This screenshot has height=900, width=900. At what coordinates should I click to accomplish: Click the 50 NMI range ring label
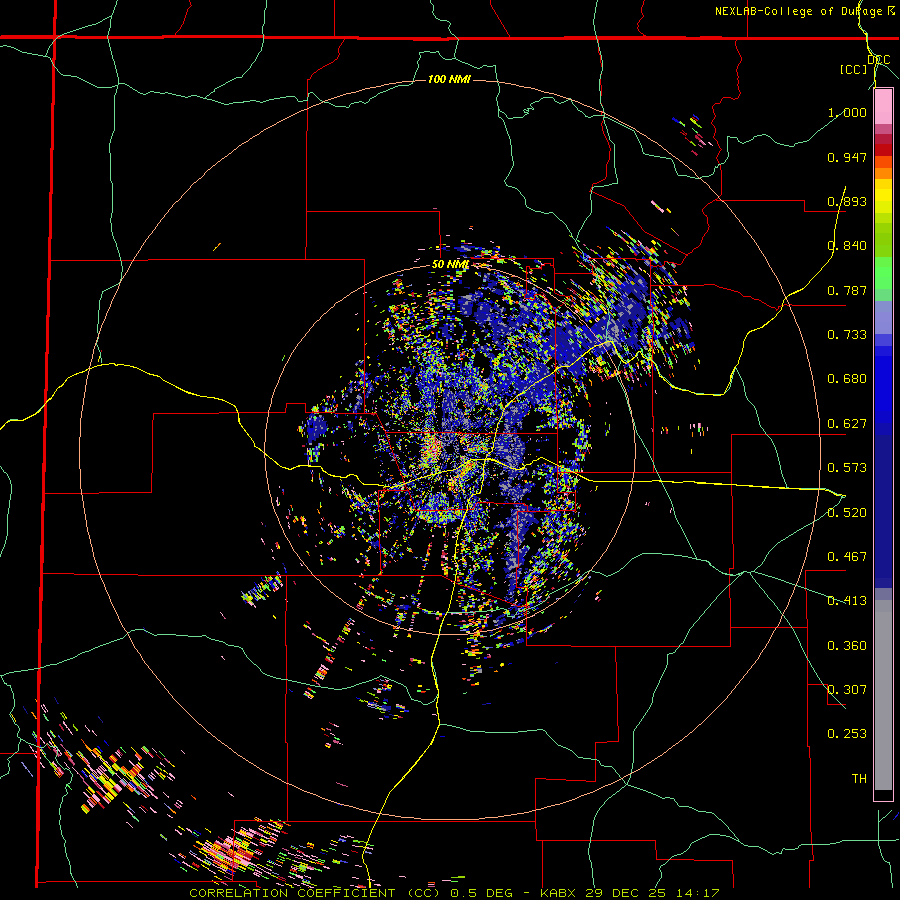(450, 265)
